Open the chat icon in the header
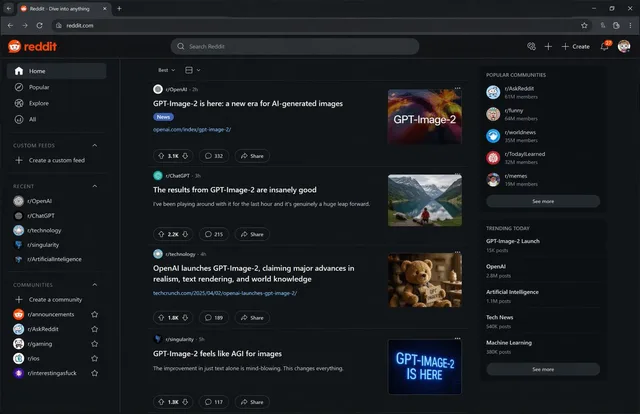The width and height of the screenshot is (640, 414). point(531,47)
